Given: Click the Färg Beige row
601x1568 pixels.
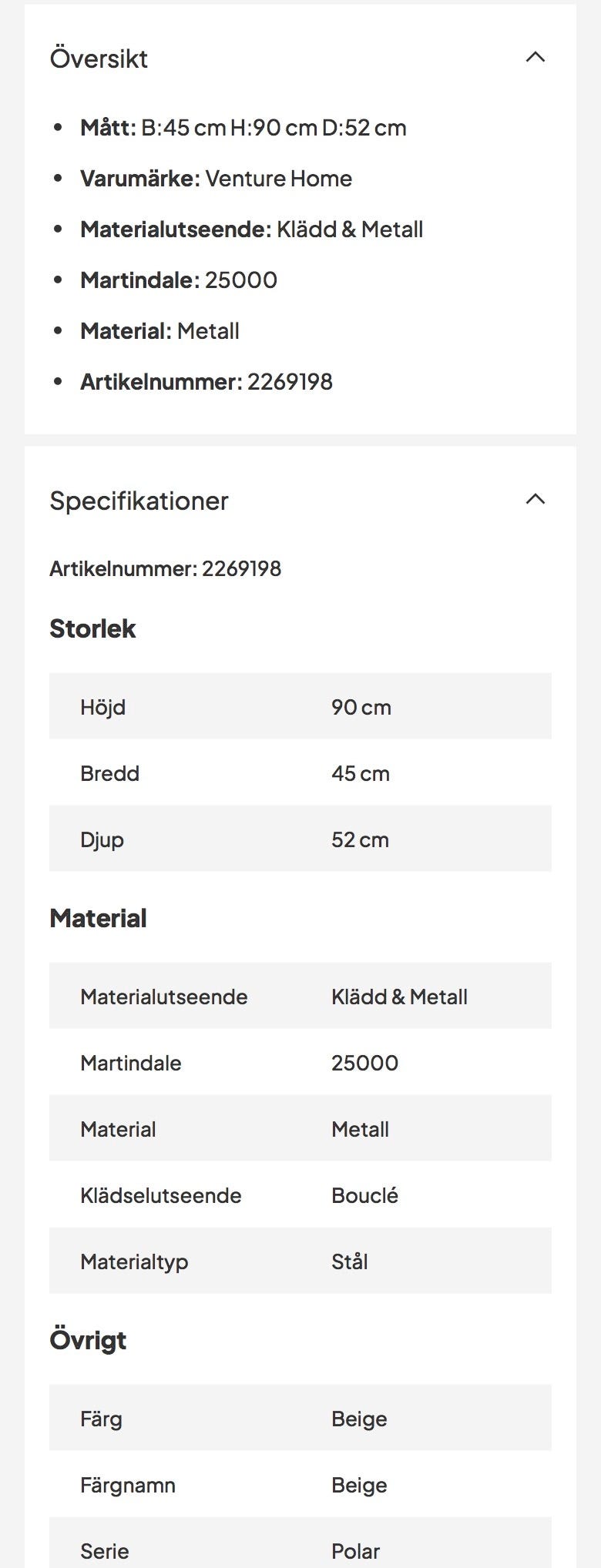Looking at the screenshot, I should [300, 1419].
